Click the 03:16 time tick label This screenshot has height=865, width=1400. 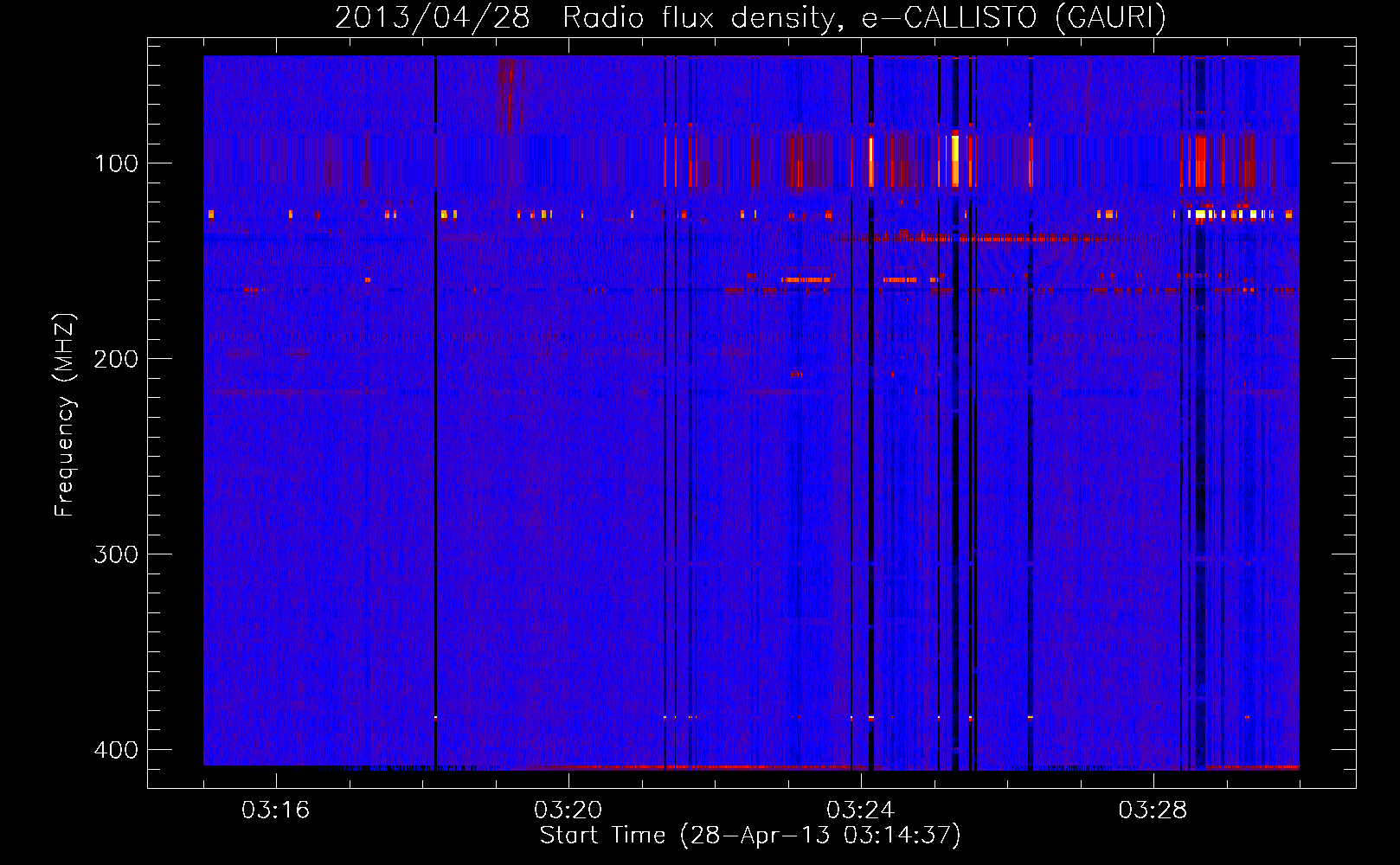point(276,811)
